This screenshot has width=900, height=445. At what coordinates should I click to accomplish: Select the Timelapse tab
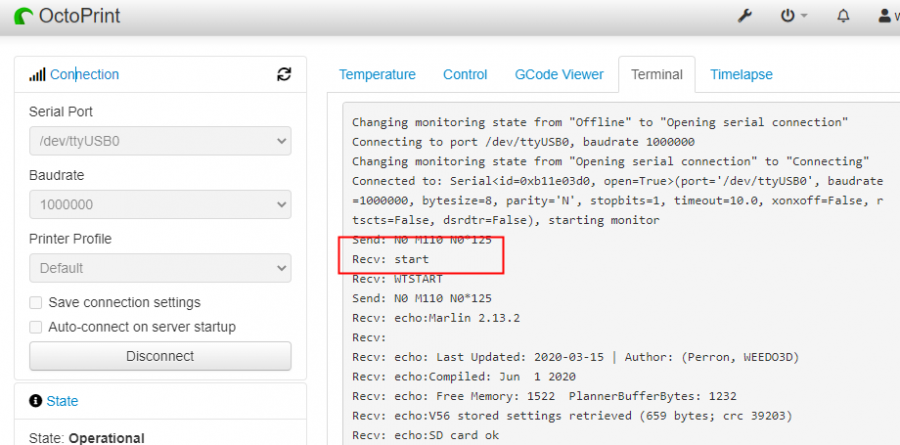point(741,75)
